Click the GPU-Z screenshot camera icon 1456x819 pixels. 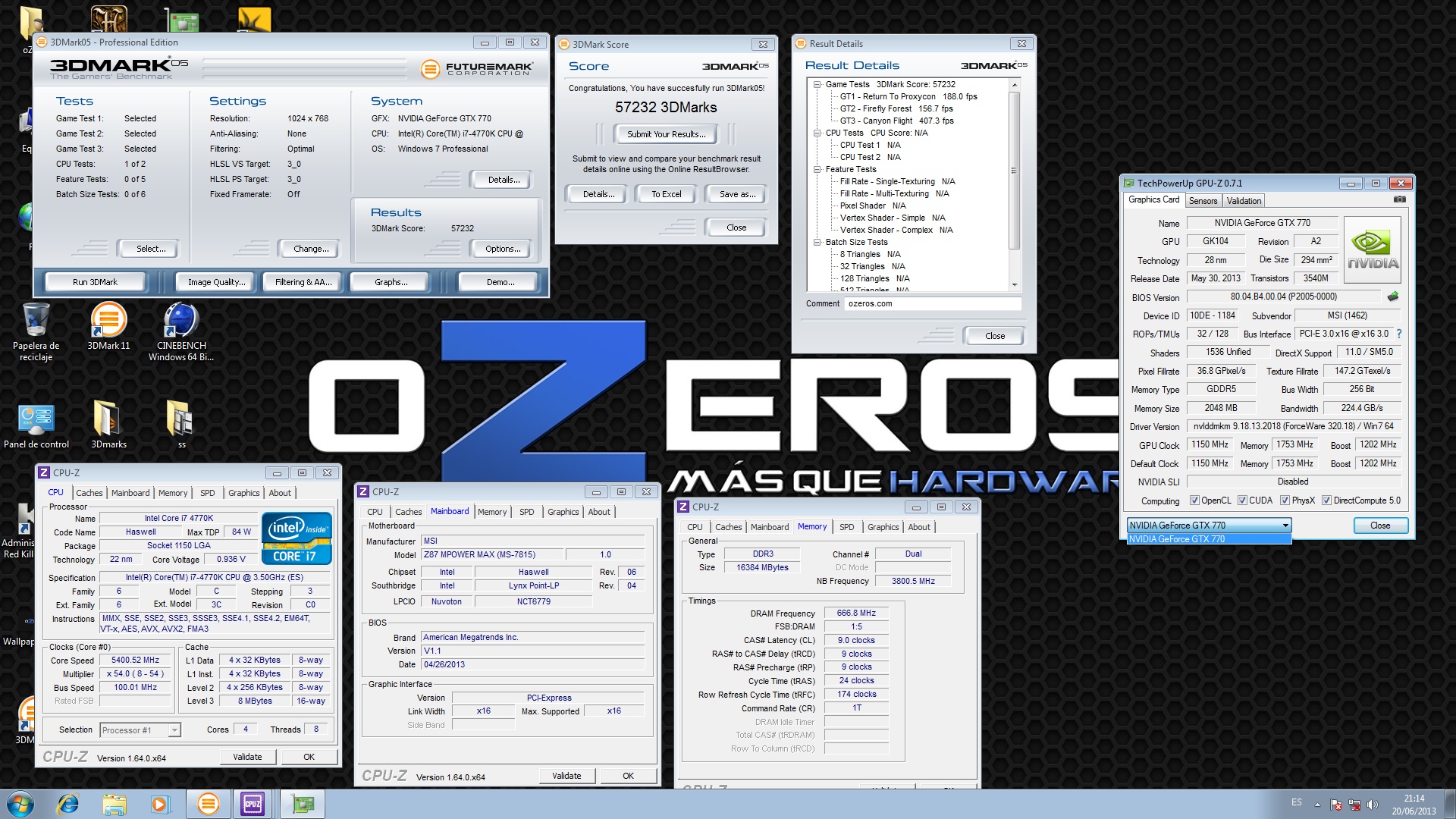pyautogui.click(x=1400, y=199)
